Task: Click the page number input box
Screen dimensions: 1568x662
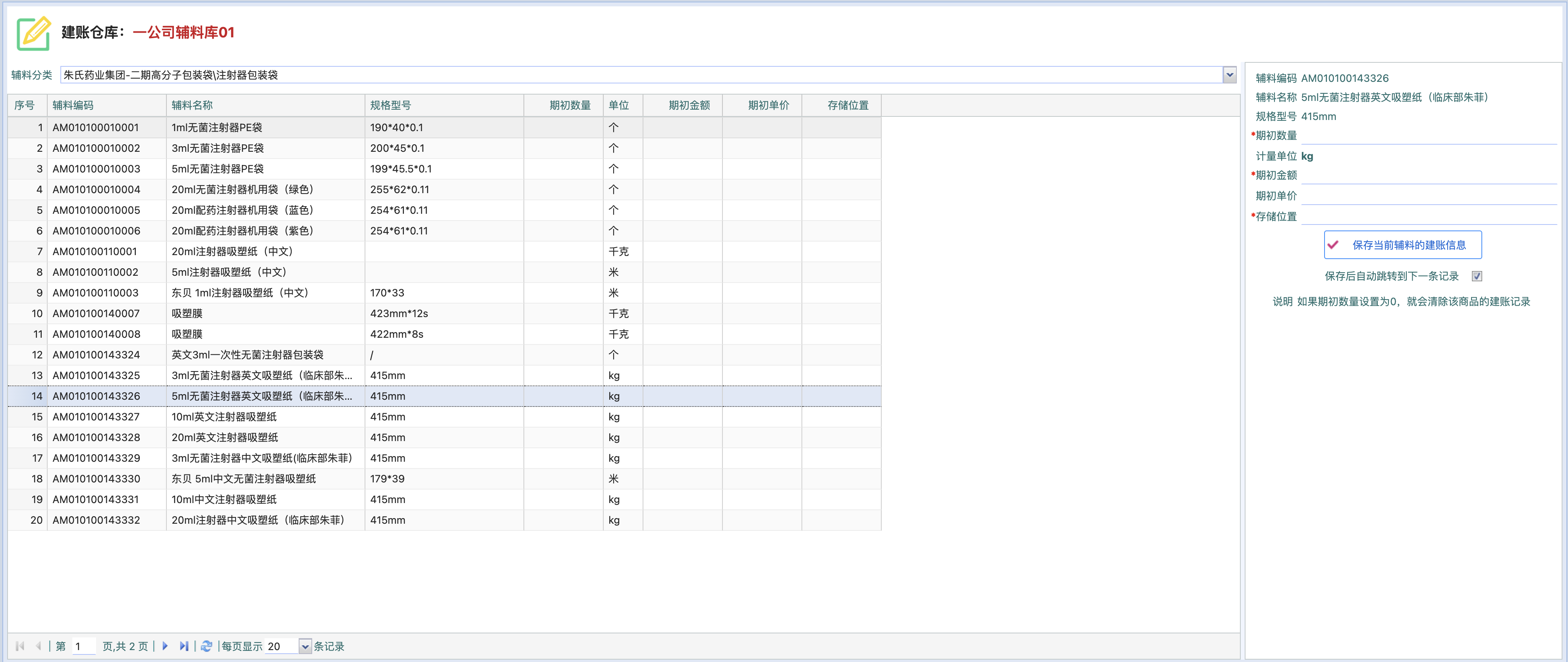Action: click(x=83, y=646)
